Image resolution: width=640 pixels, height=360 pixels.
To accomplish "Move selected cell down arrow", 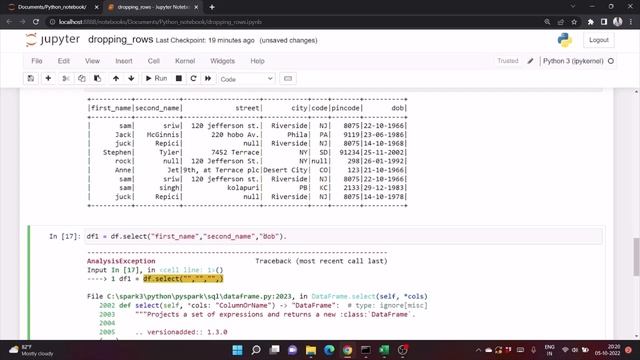I will (131, 78).
